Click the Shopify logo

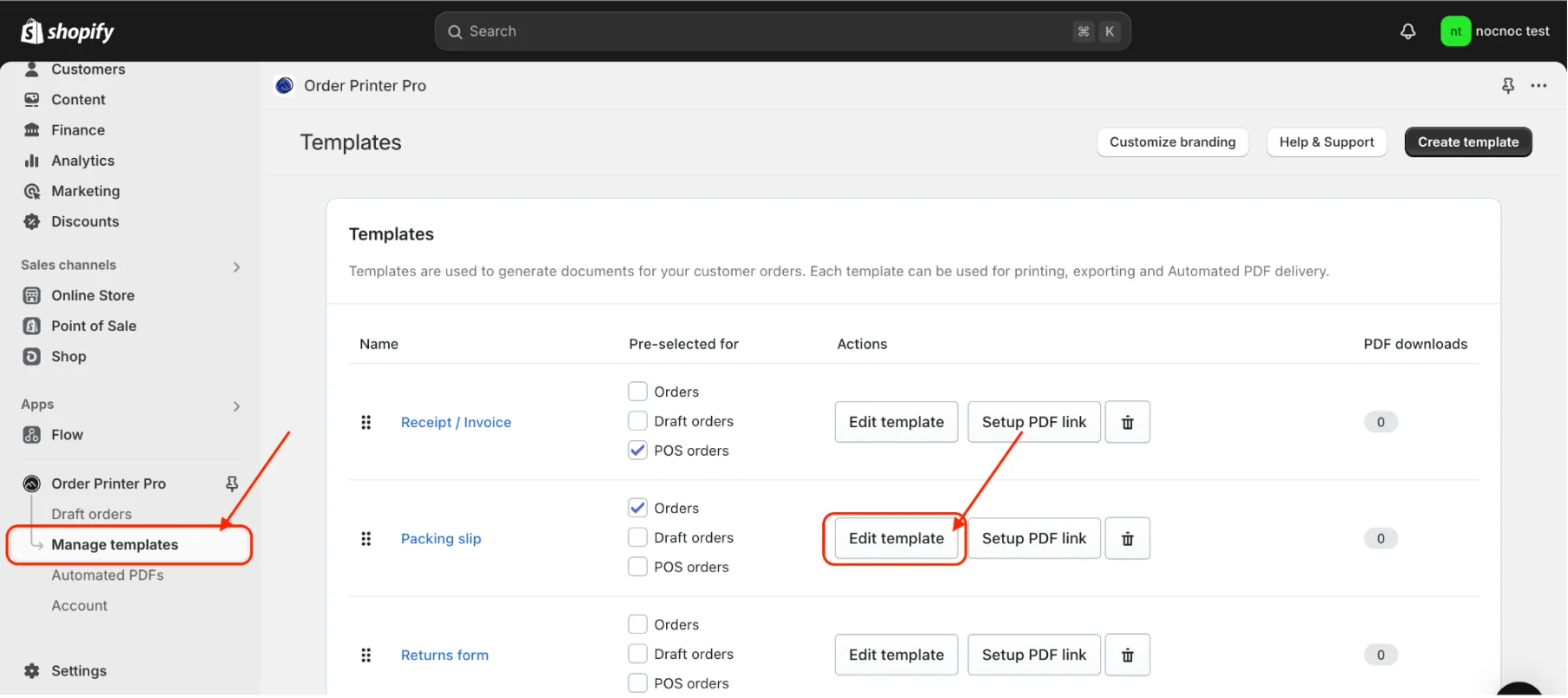pyautogui.click(x=68, y=31)
